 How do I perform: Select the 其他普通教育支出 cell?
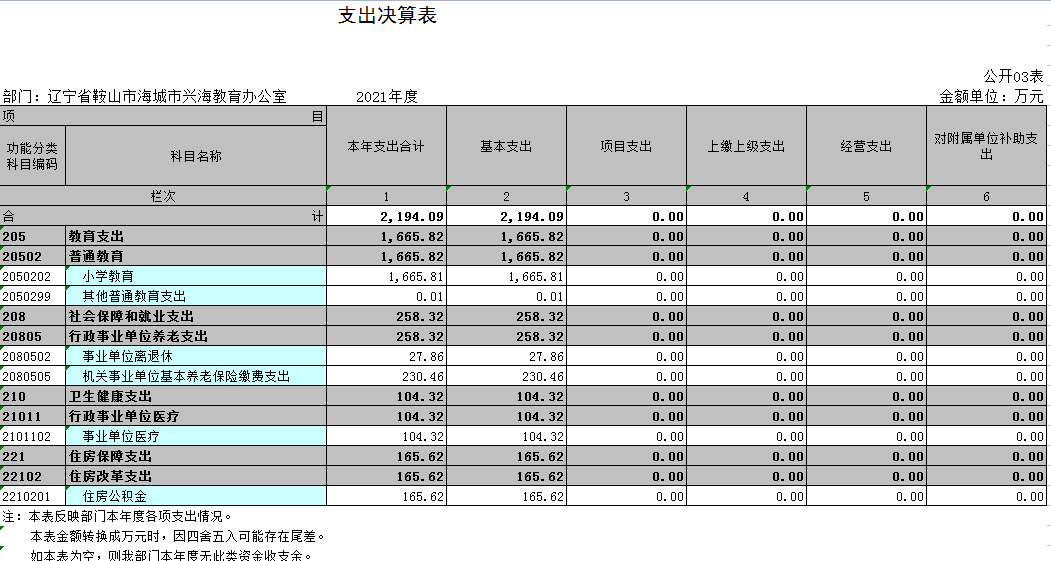point(196,296)
